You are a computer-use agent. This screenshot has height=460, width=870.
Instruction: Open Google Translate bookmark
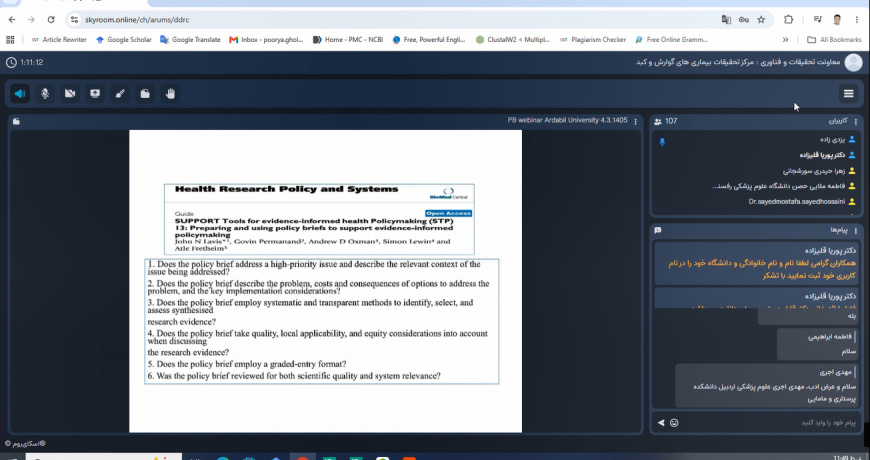click(190, 39)
